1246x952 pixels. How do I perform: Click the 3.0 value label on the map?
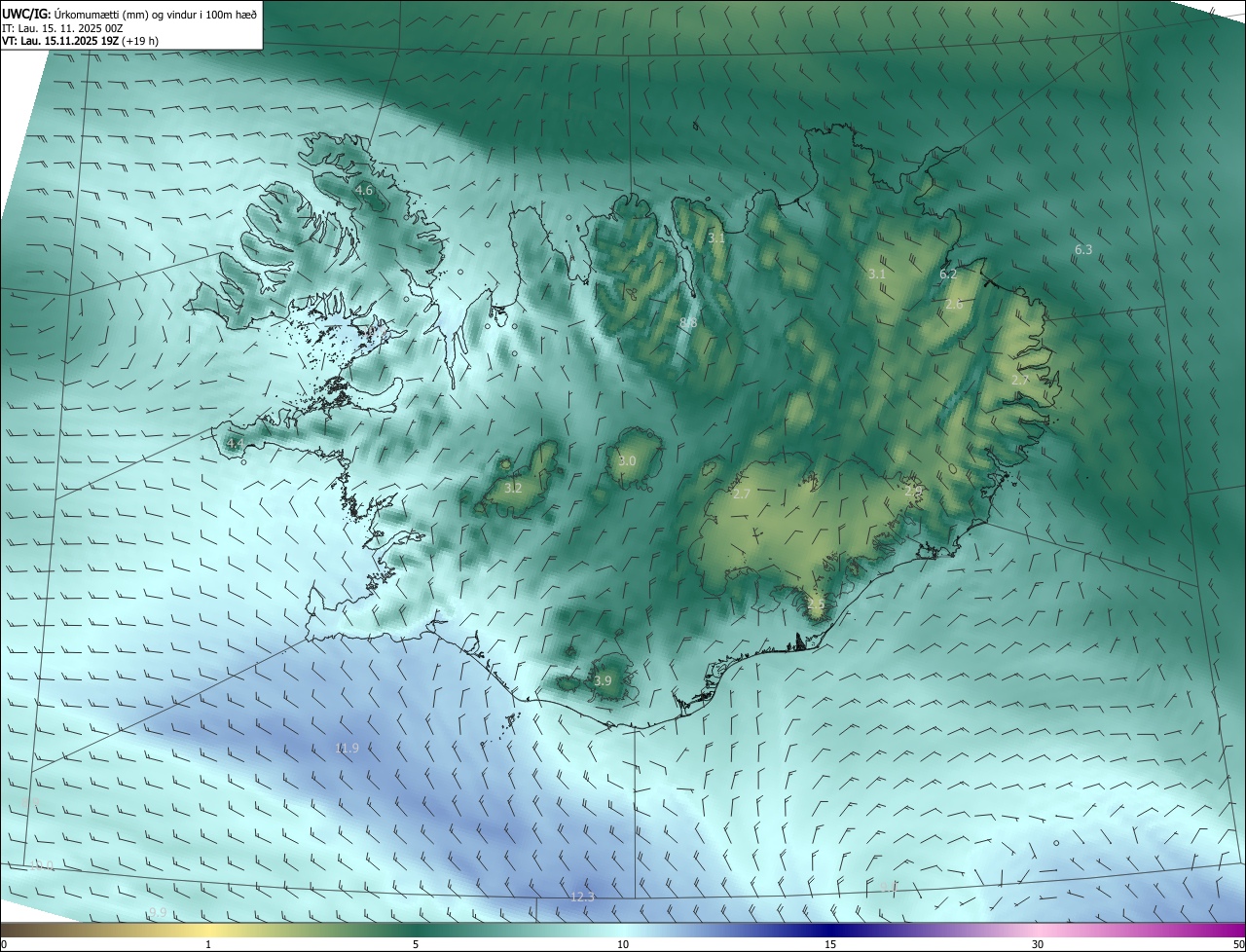point(627,461)
